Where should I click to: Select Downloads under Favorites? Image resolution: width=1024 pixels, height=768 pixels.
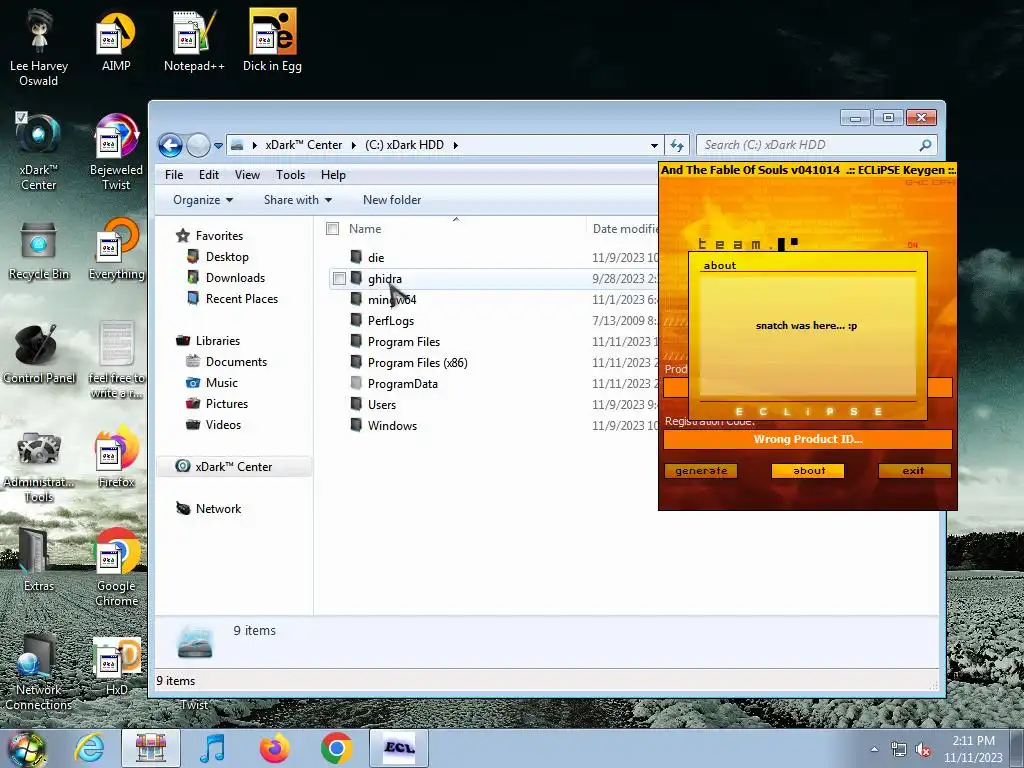235,278
